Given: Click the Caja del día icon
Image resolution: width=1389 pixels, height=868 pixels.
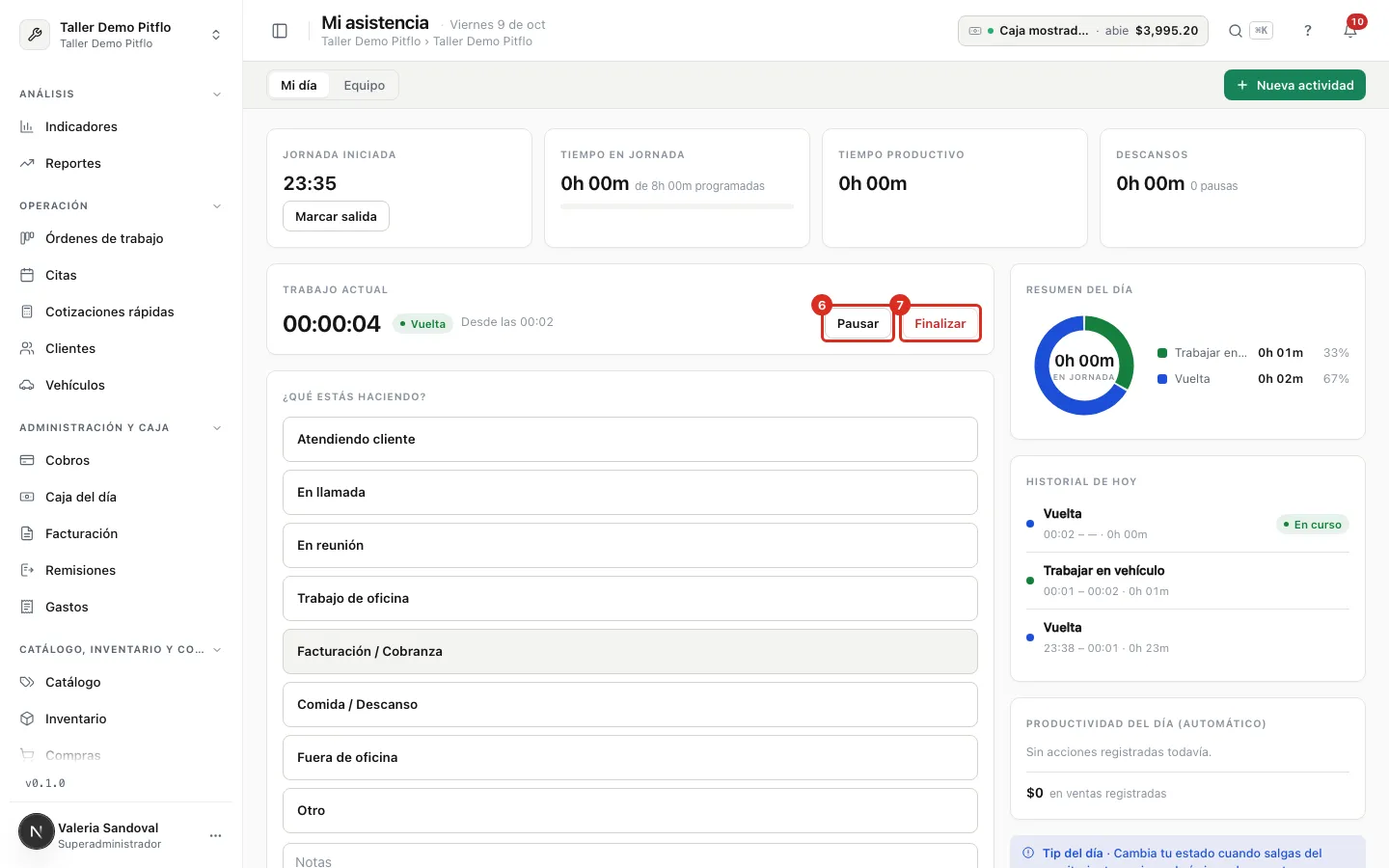Looking at the screenshot, I should (x=27, y=497).
